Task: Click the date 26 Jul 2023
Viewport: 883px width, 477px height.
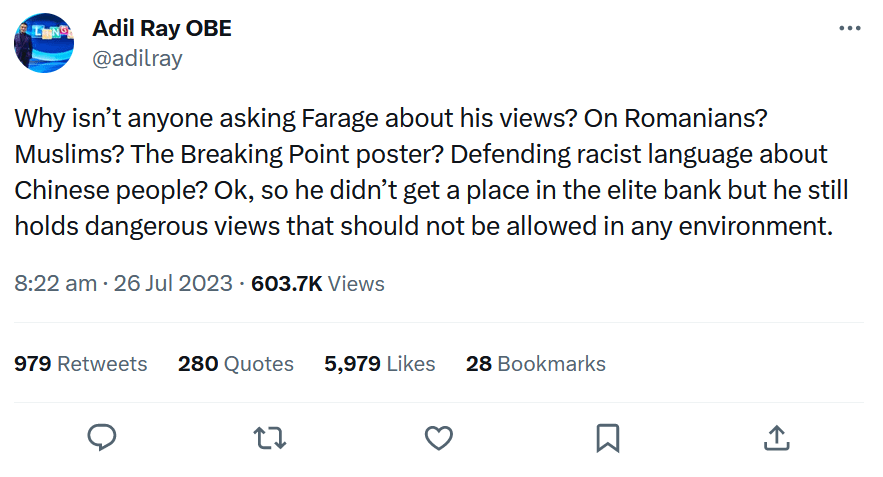Action: [x=174, y=284]
